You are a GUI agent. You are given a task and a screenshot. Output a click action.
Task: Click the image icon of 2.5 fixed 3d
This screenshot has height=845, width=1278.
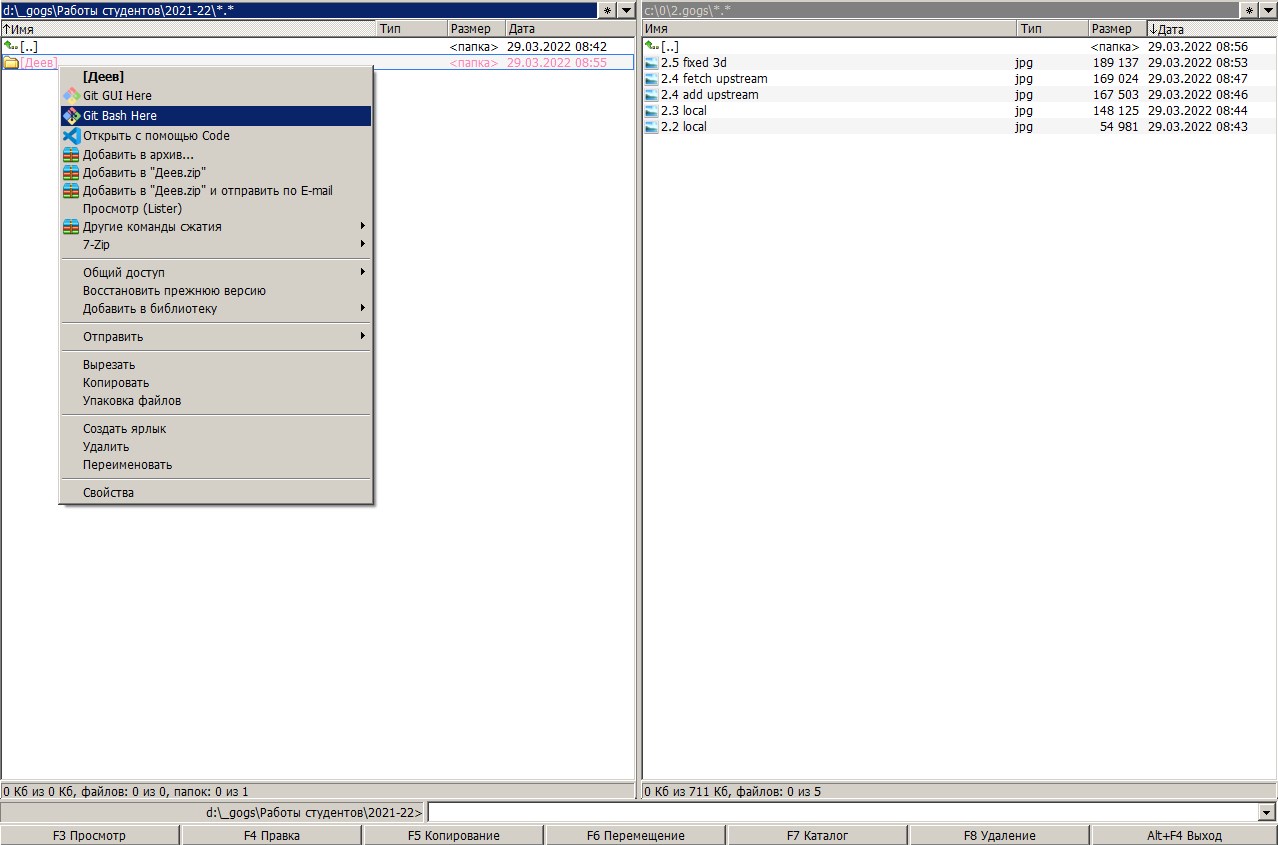coord(652,63)
